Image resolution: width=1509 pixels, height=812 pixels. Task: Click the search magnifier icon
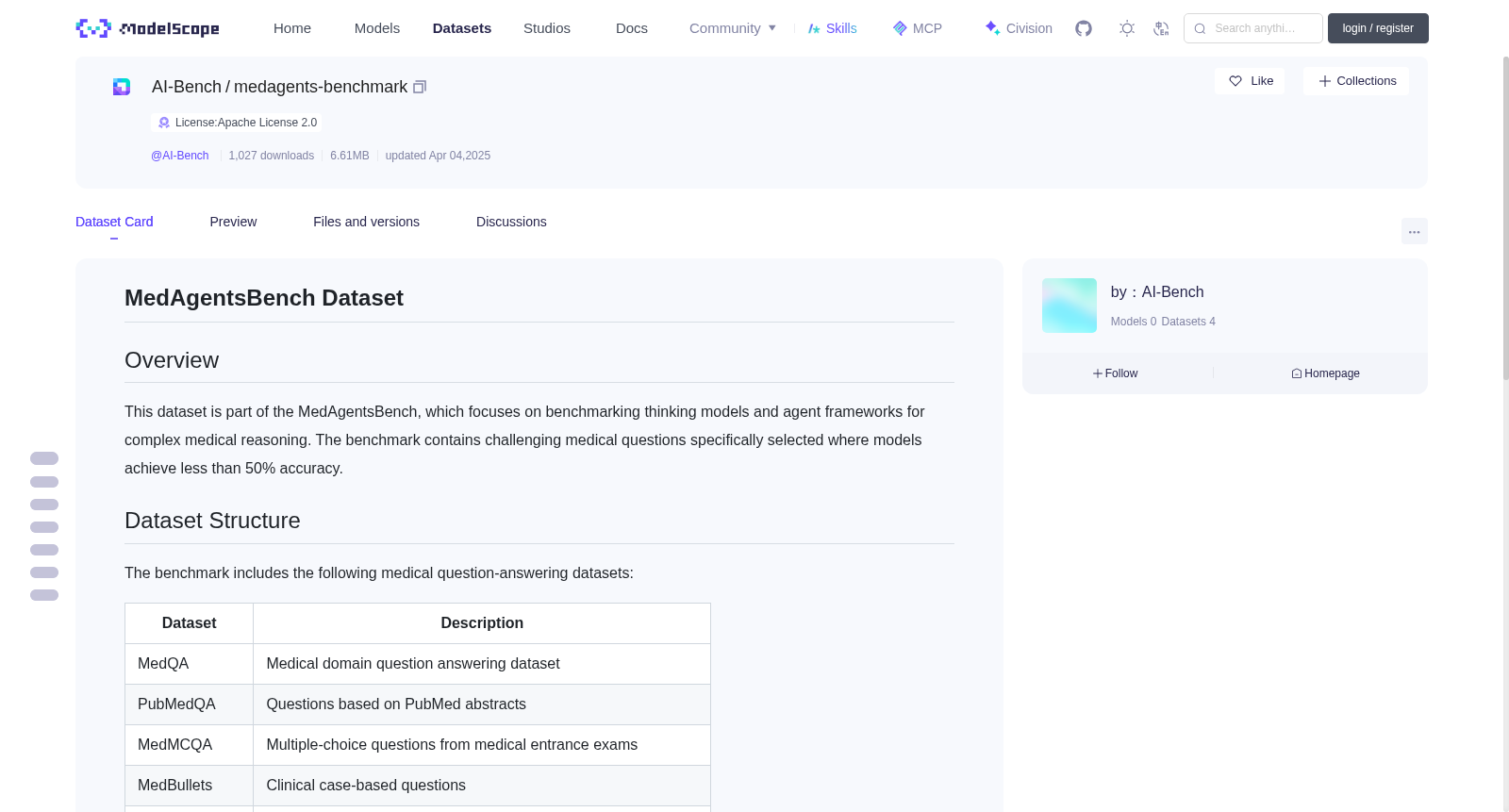tap(1200, 28)
